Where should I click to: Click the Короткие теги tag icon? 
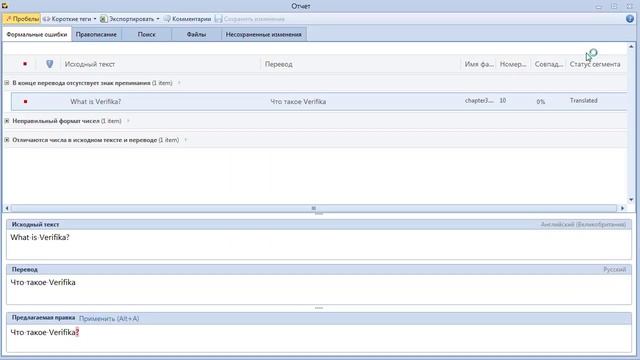pyautogui.click(x=46, y=19)
